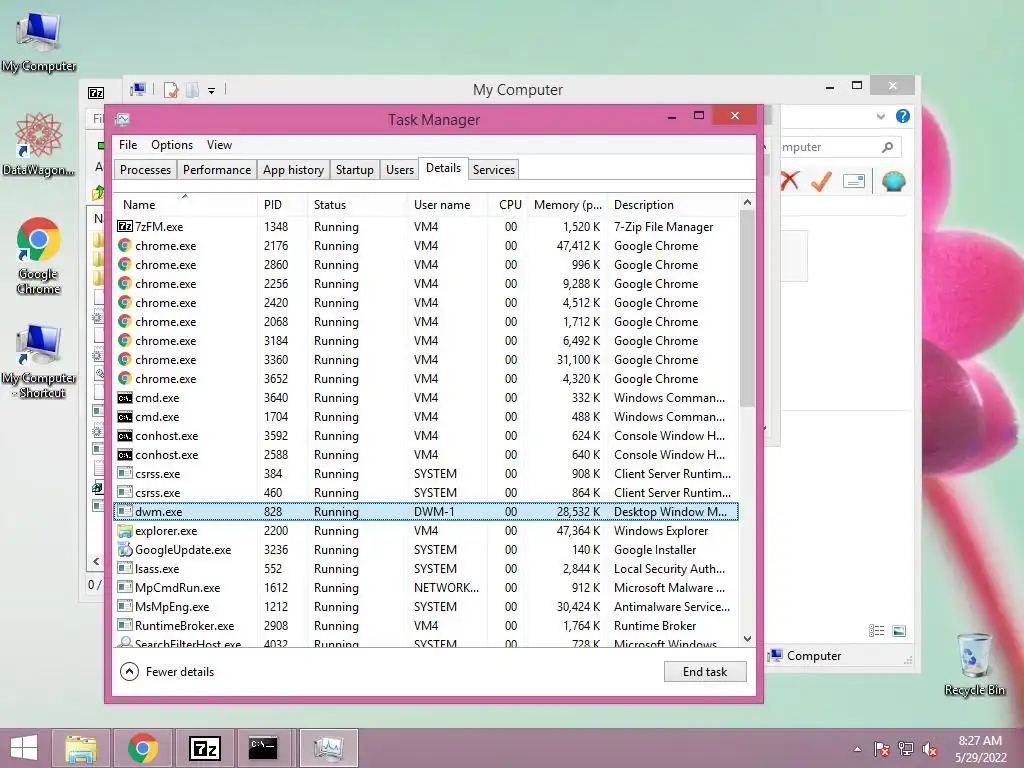
Task: Click the search magnifier in My Computer window
Action: (x=887, y=147)
